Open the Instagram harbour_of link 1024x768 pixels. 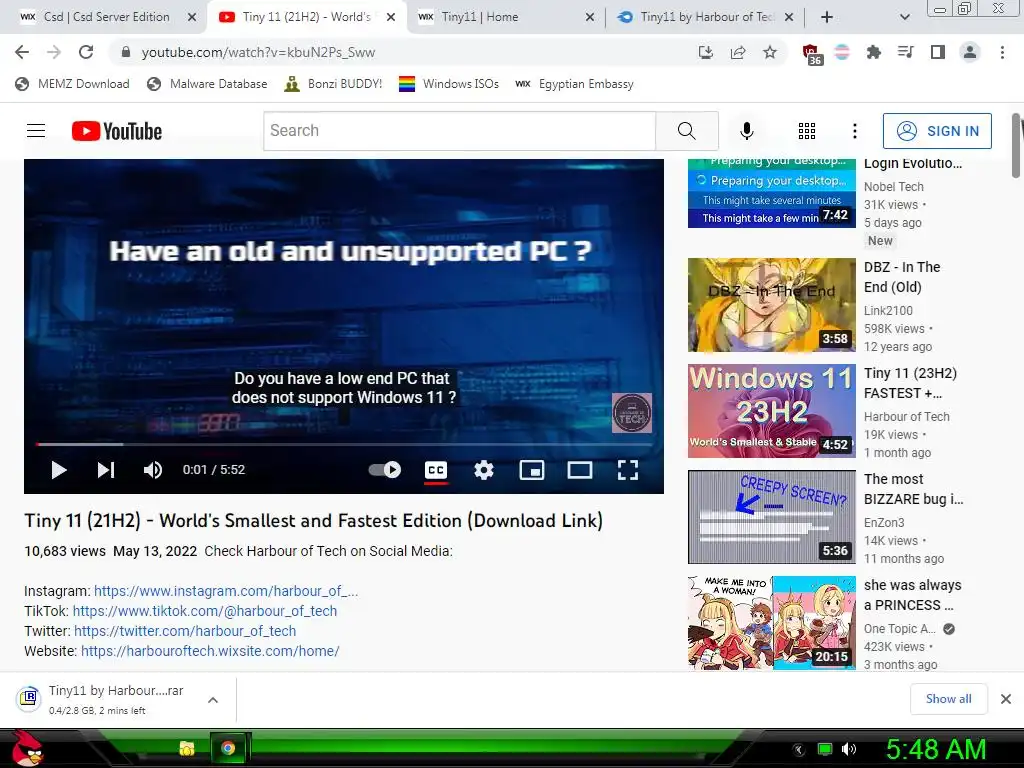pos(226,591)
